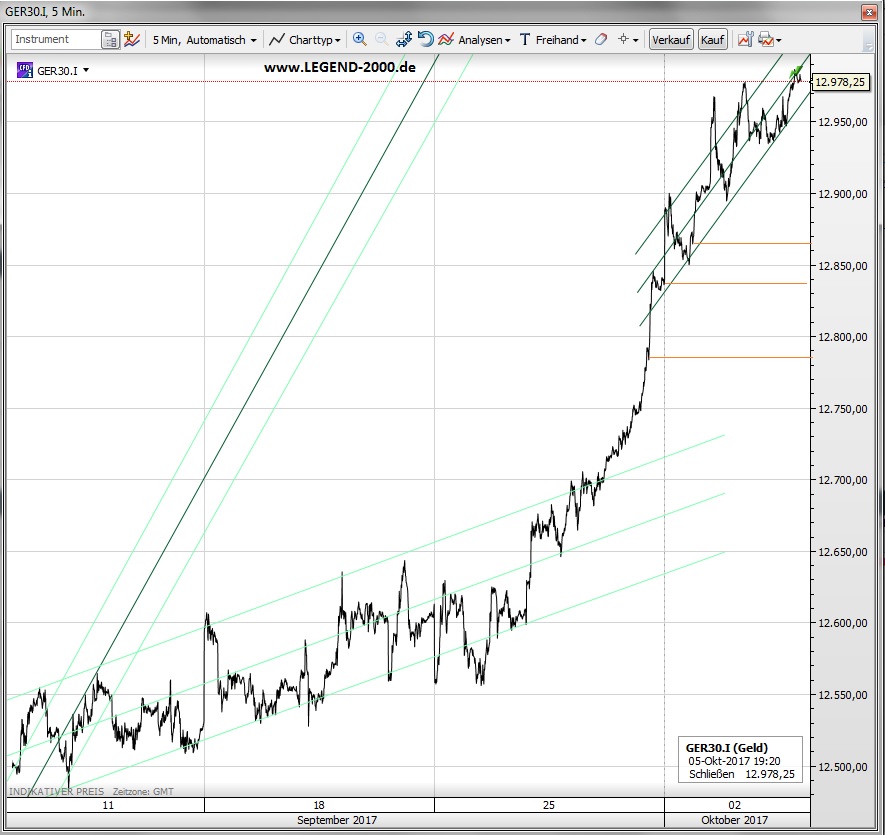Open the Analysen menu

coord(475,40)
